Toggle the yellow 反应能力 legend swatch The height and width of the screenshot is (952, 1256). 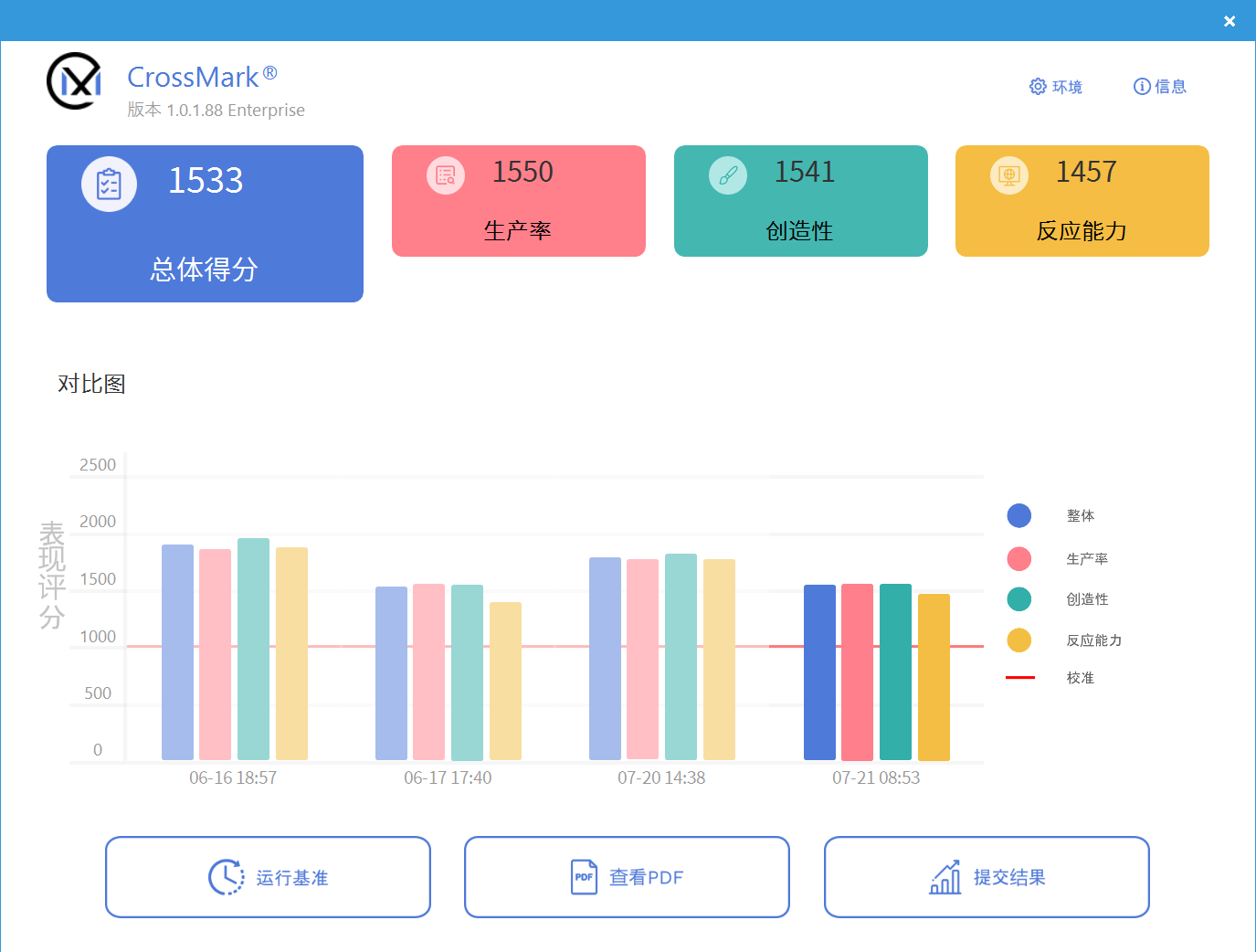coord(1019,640)
